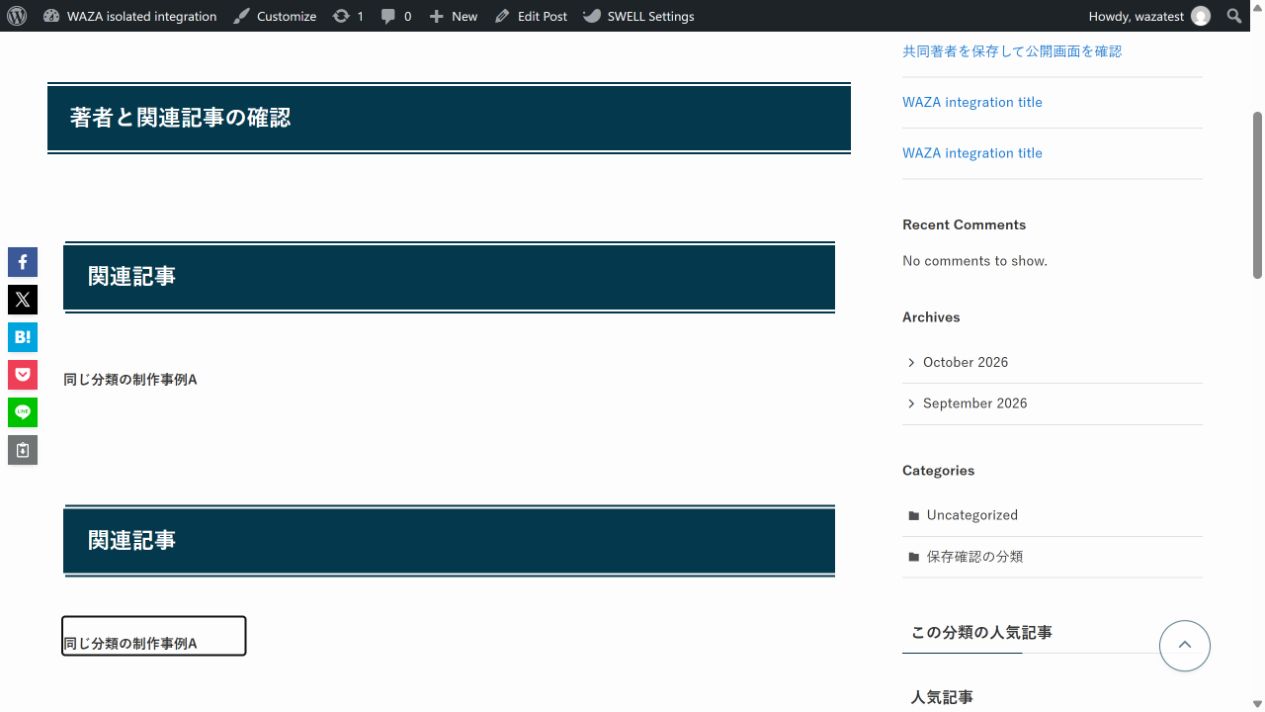Open the comments bubble showing 0
1265x712 pixels.
pyautogui.click(x=396, y=16)
